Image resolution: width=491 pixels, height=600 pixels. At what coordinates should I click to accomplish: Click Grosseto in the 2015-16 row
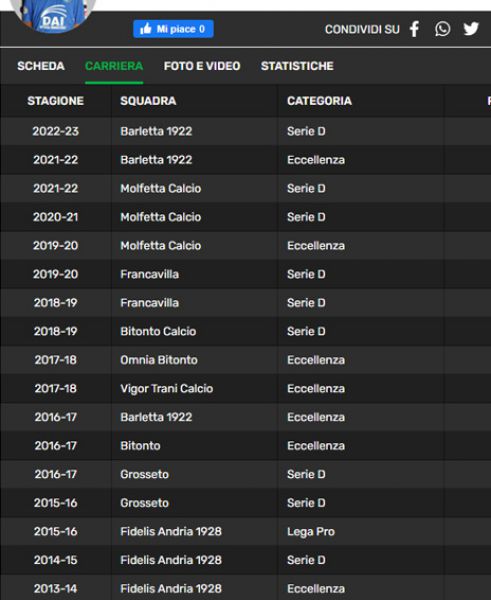[x=144, y=503]
